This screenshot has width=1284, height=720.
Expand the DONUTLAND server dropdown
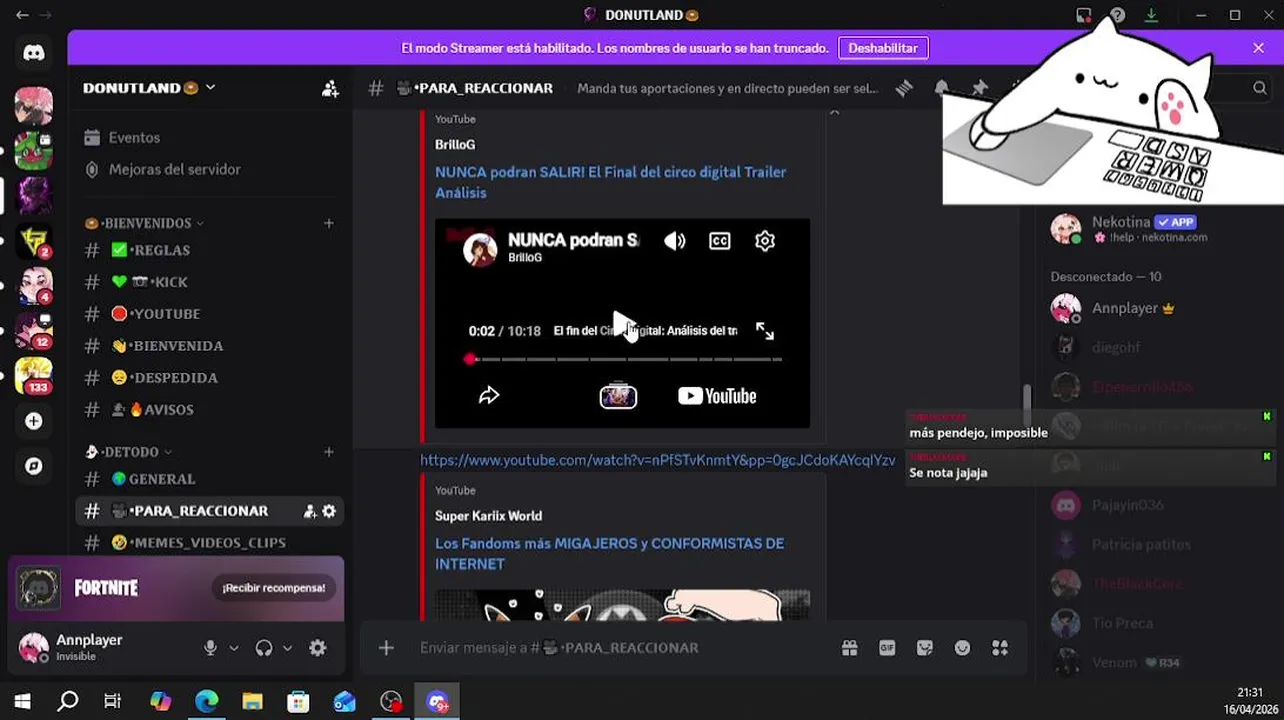[210, 88]
